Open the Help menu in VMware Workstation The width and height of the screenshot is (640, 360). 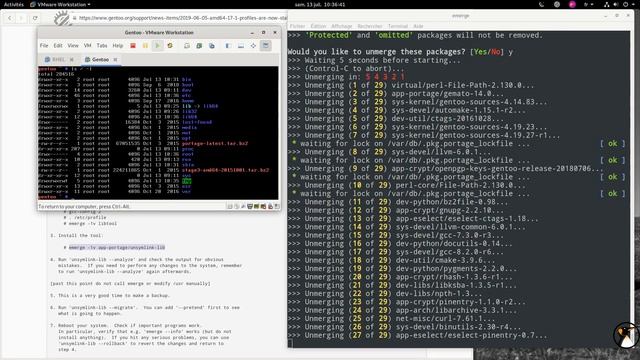click(118, 46)
